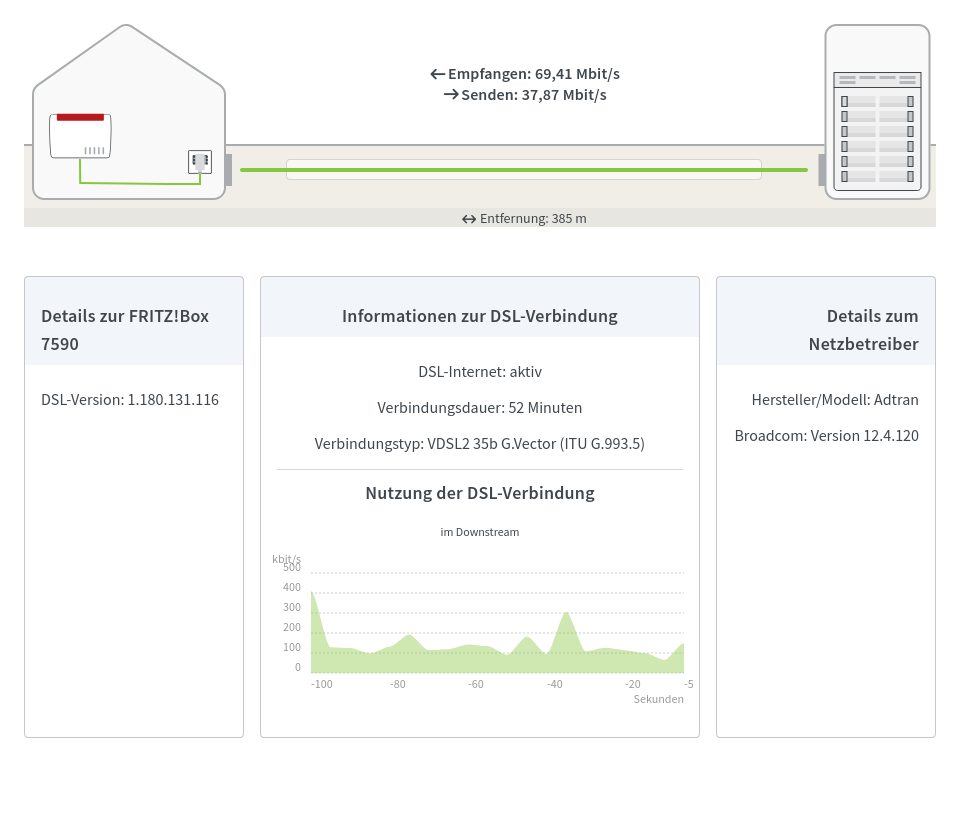The width and height of the screenshot is (960, 826).
Task: Click the Nutzung der DSL-Verbindung heading
Action: point(480,493)
